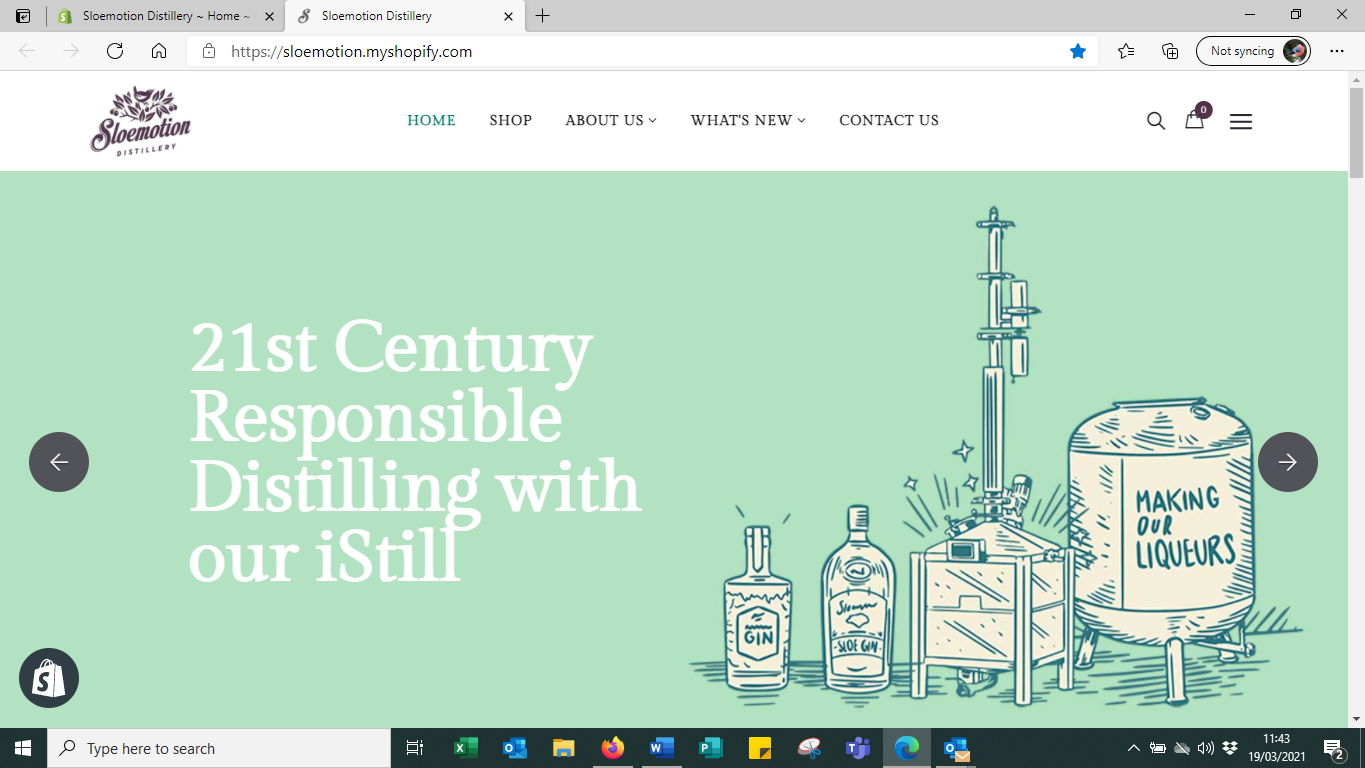Screen dimensions: 1365x768
Task: Open browser Settings and more ellipsis menu
Action: (1337, 51)
